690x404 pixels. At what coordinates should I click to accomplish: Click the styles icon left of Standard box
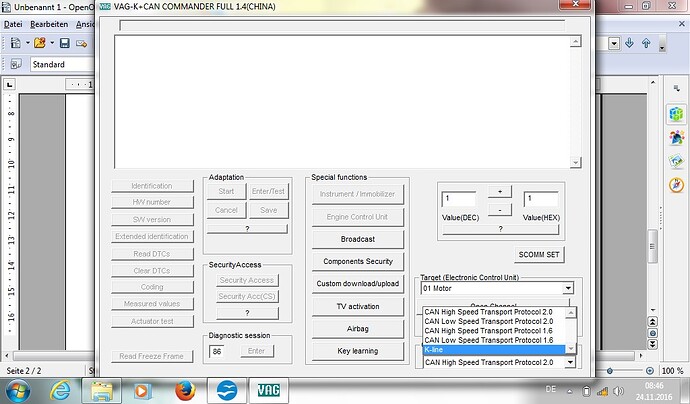click(16, 64)
